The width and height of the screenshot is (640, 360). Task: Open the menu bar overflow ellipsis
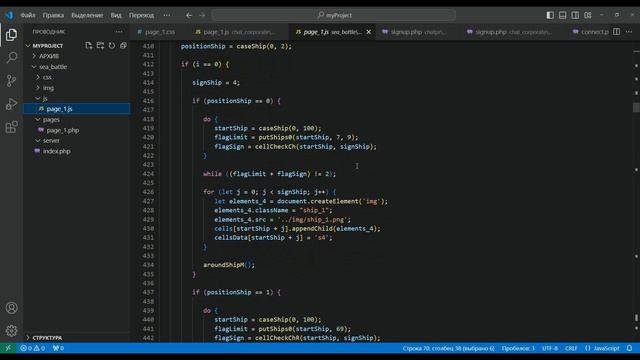click(x=167, y=15)
